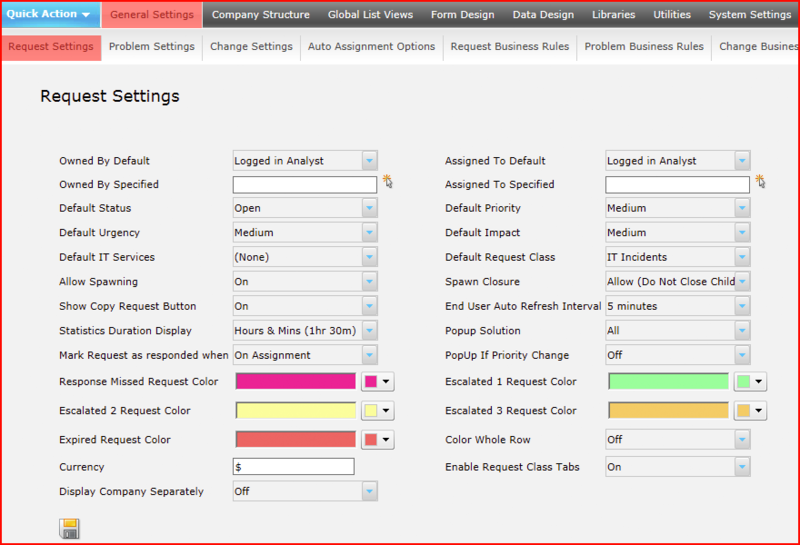
Task: Toggle the Color Whole Row Off setting
Action: [678, 439]
